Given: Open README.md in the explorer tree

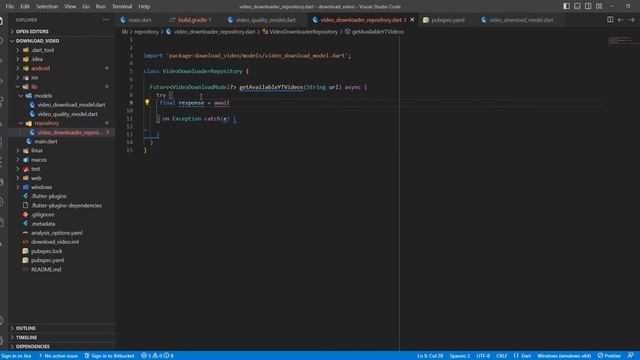Looking at the screenshot, I should coord(46,269).
